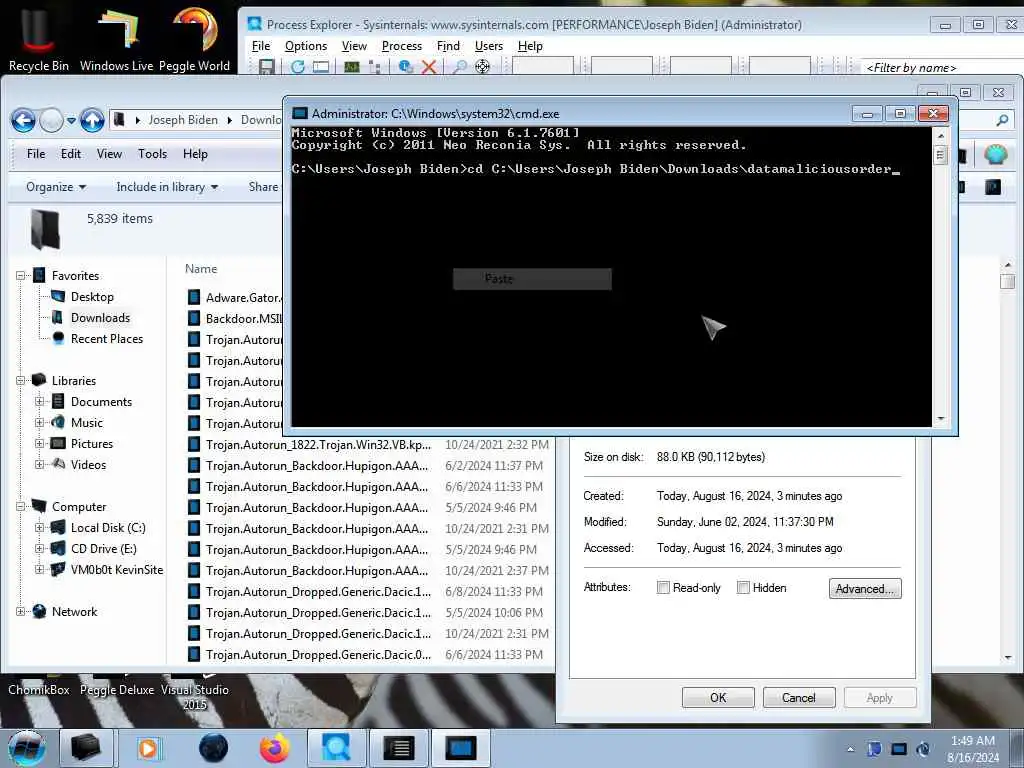Open Process Explorer Find menu

coord(448,46)
